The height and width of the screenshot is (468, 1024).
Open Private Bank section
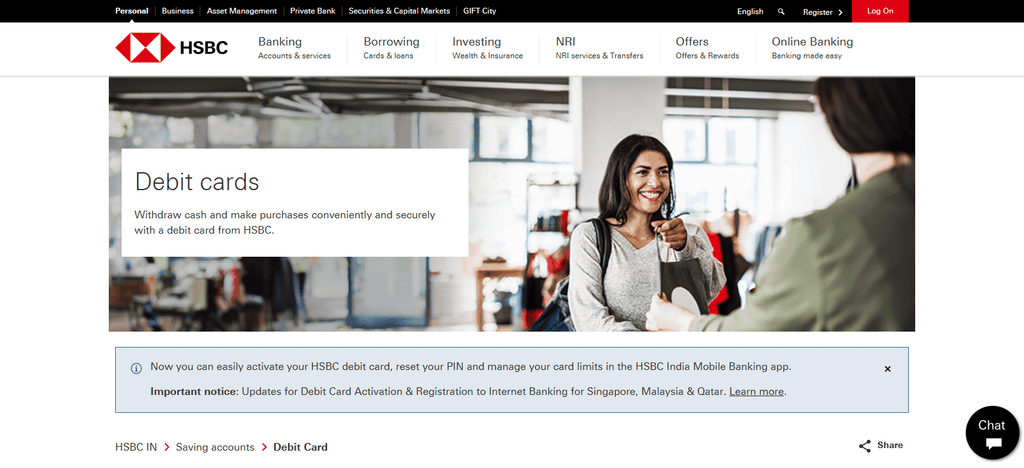(313, 11)
